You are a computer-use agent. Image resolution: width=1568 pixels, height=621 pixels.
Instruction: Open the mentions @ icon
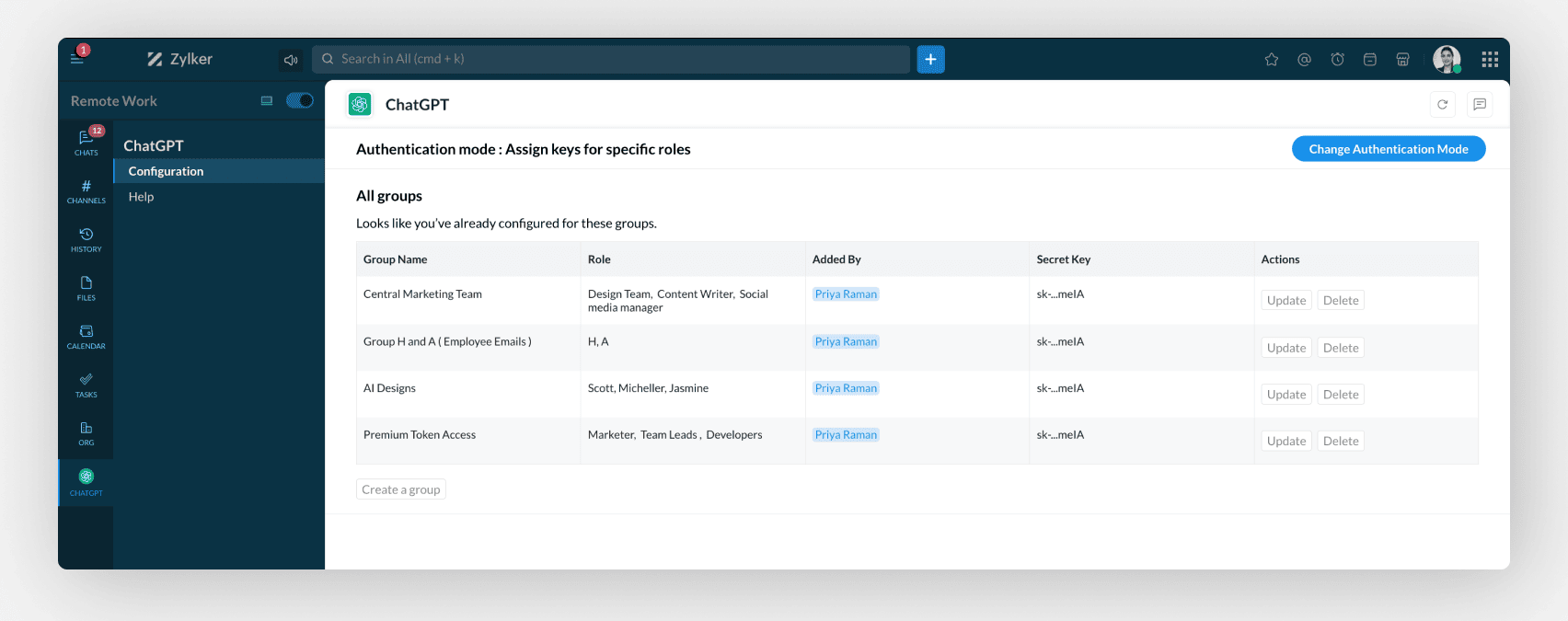(1304, 60)
